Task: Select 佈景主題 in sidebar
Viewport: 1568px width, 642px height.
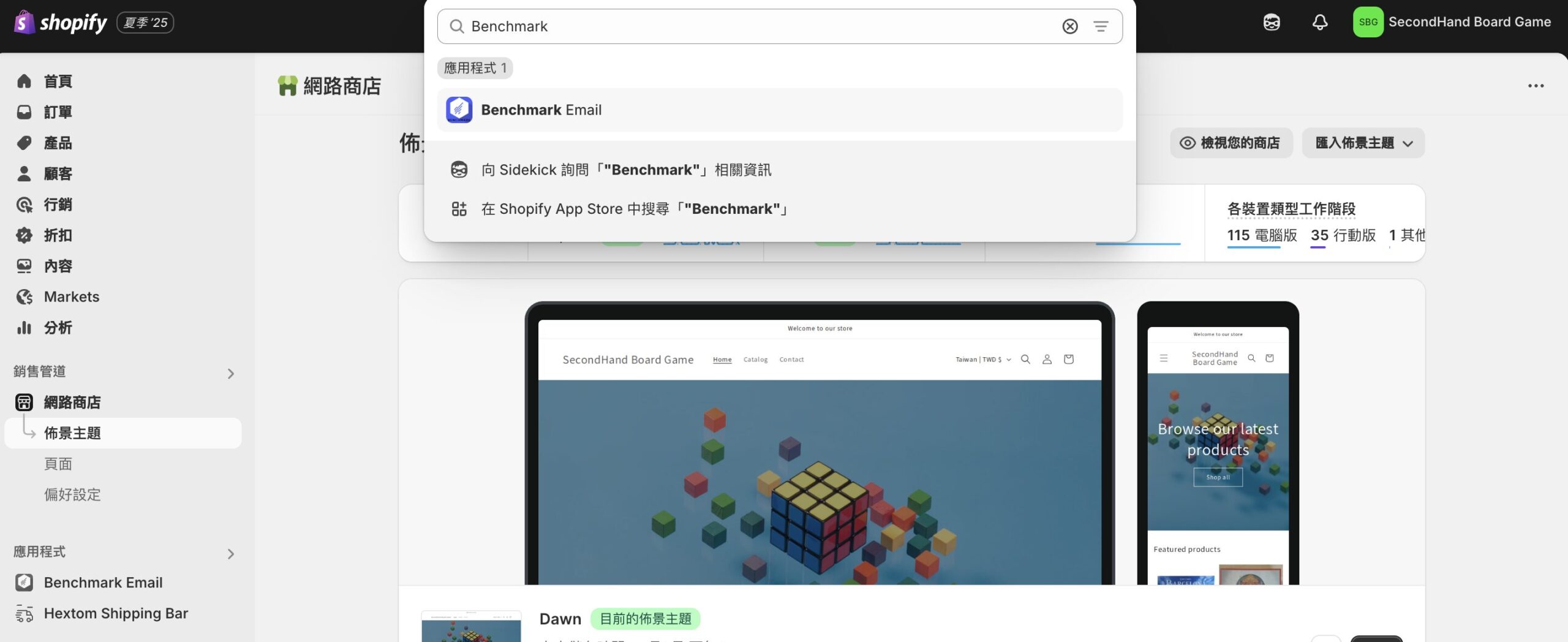Action: pyautogui.click(x=123, y=433)
